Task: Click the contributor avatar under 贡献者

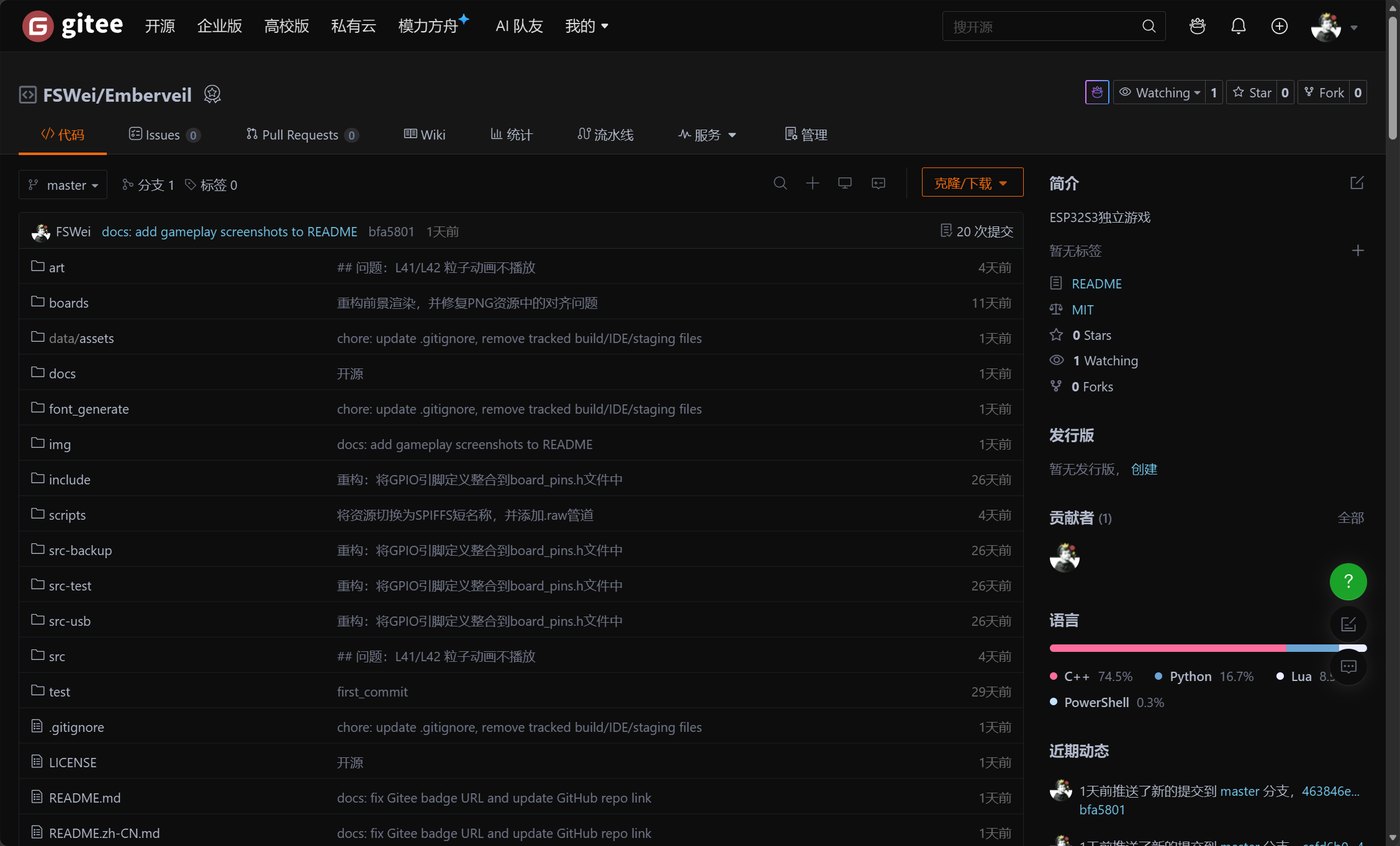Action: pos(1065,558)
